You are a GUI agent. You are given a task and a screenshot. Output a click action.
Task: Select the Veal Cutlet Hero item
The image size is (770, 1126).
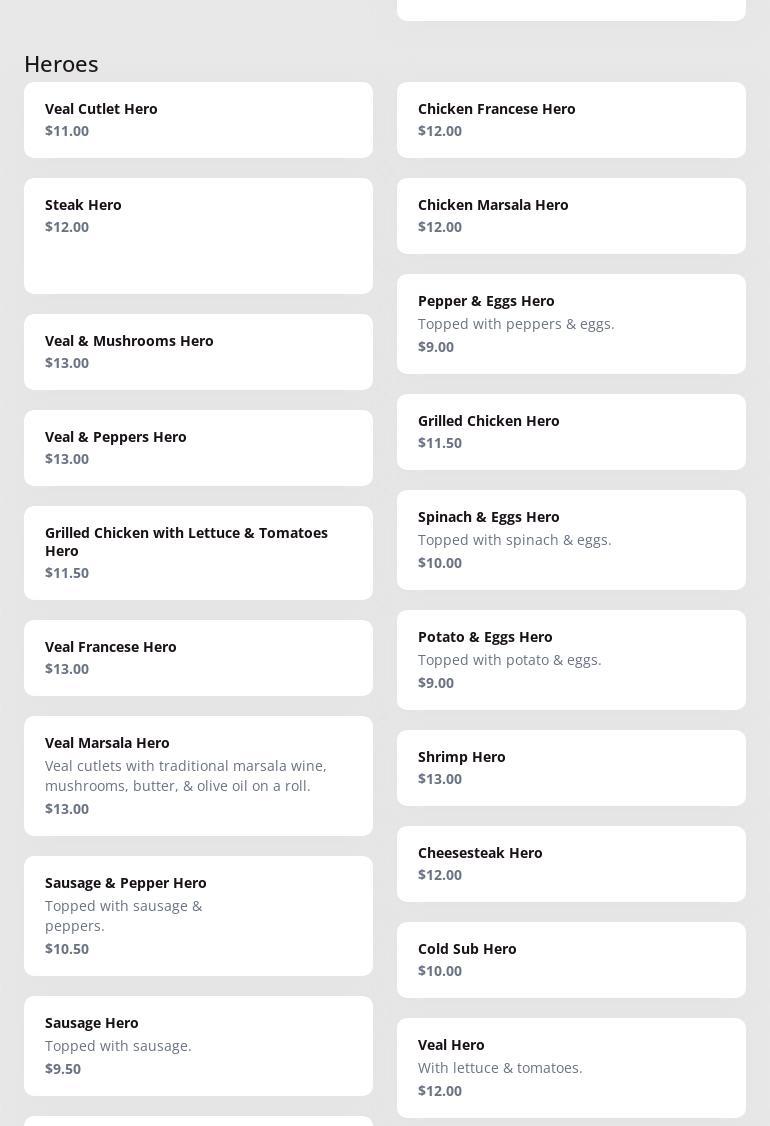[198, 120]
